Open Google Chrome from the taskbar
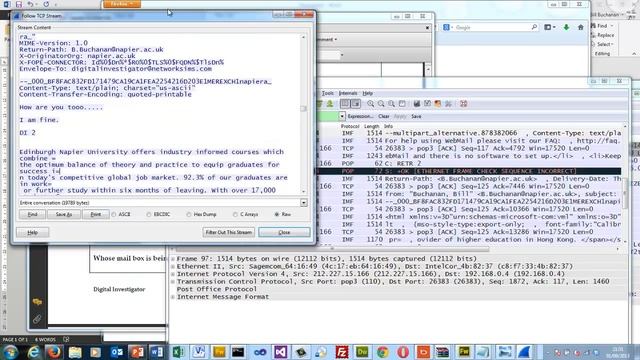 pos(382,352)
